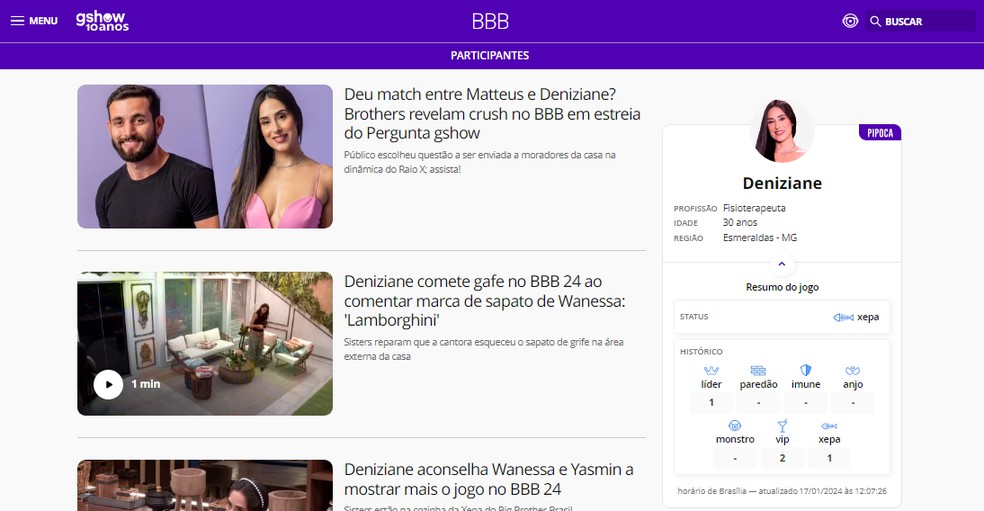Click the xepa count value 1
984x511 pixels.
(829, 458)
